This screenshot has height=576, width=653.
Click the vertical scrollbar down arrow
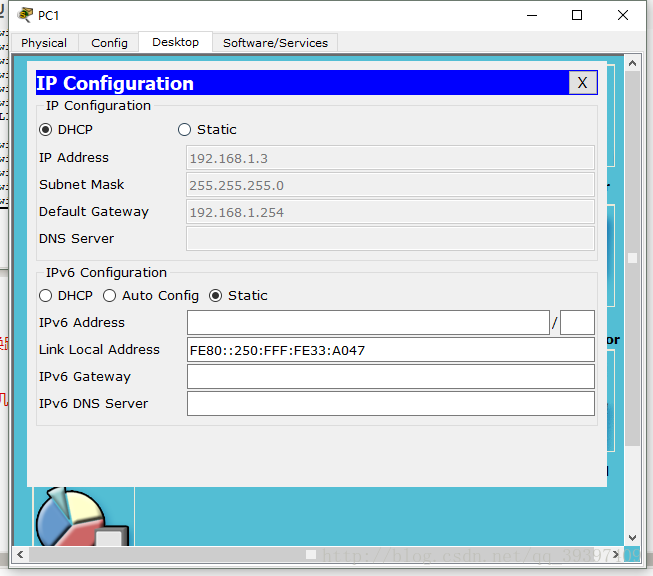point(632,538)
